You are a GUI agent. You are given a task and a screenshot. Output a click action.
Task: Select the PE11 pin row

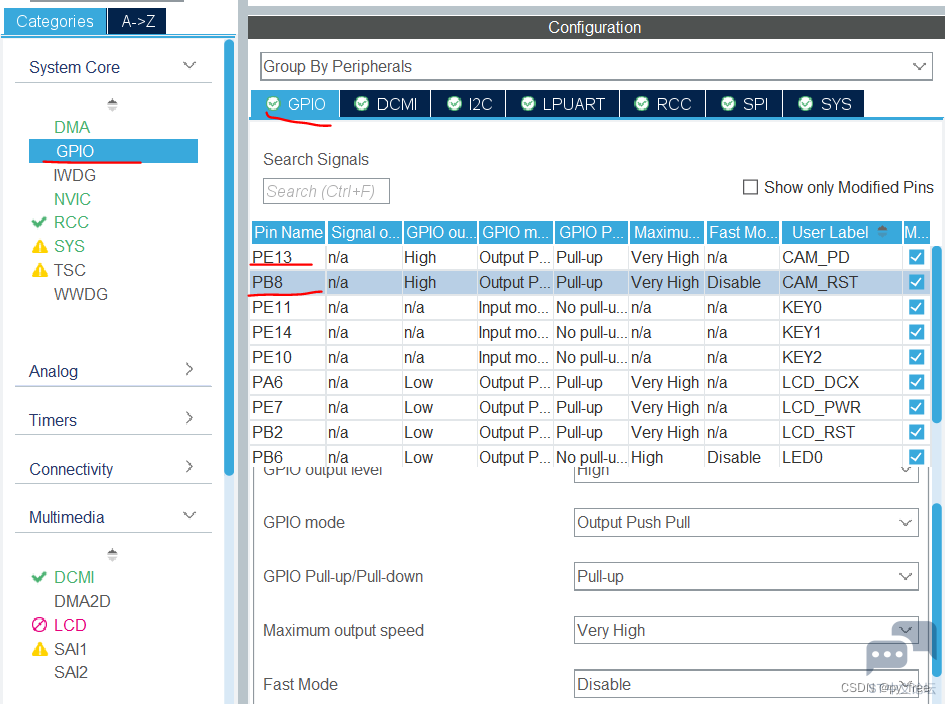tap(591, 307)
